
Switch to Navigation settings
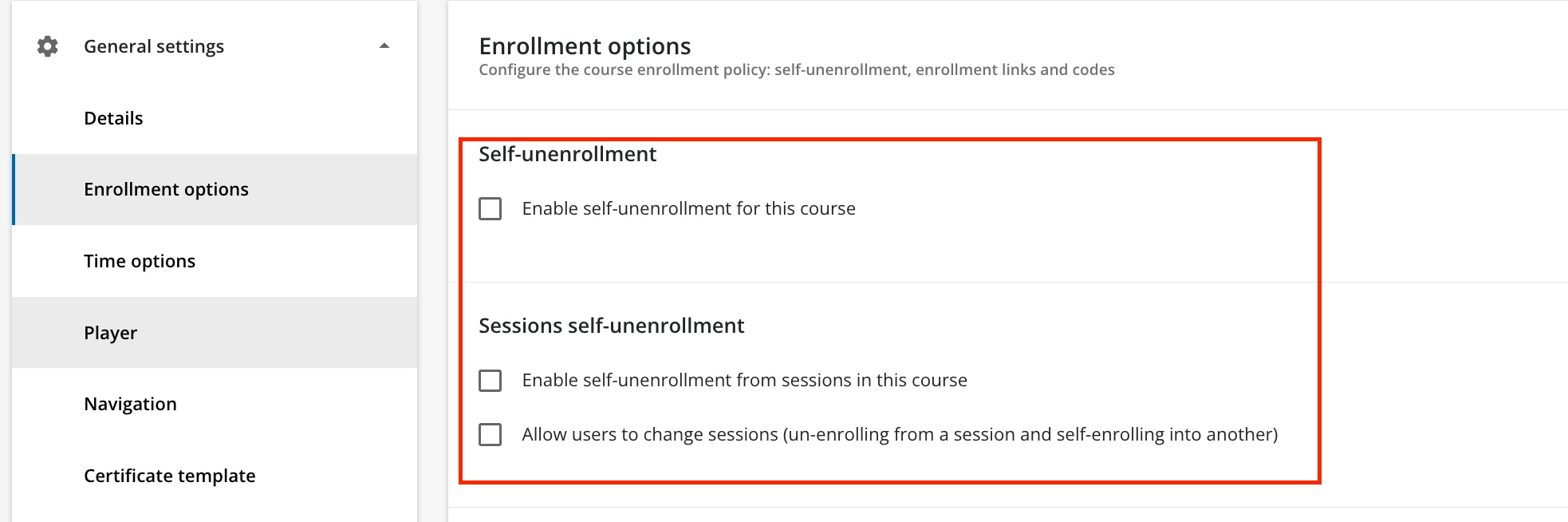(x=130, y=404)
